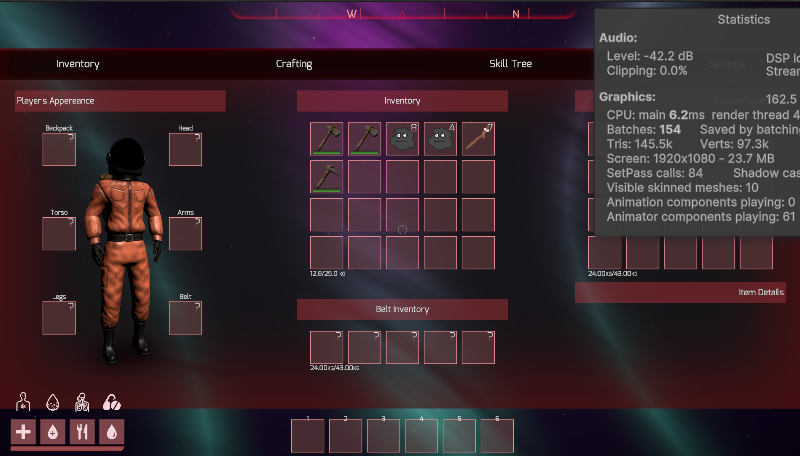This screenshot has width=800, height=456.
Task: Click the Item Details header
Action: click(680, 292)
